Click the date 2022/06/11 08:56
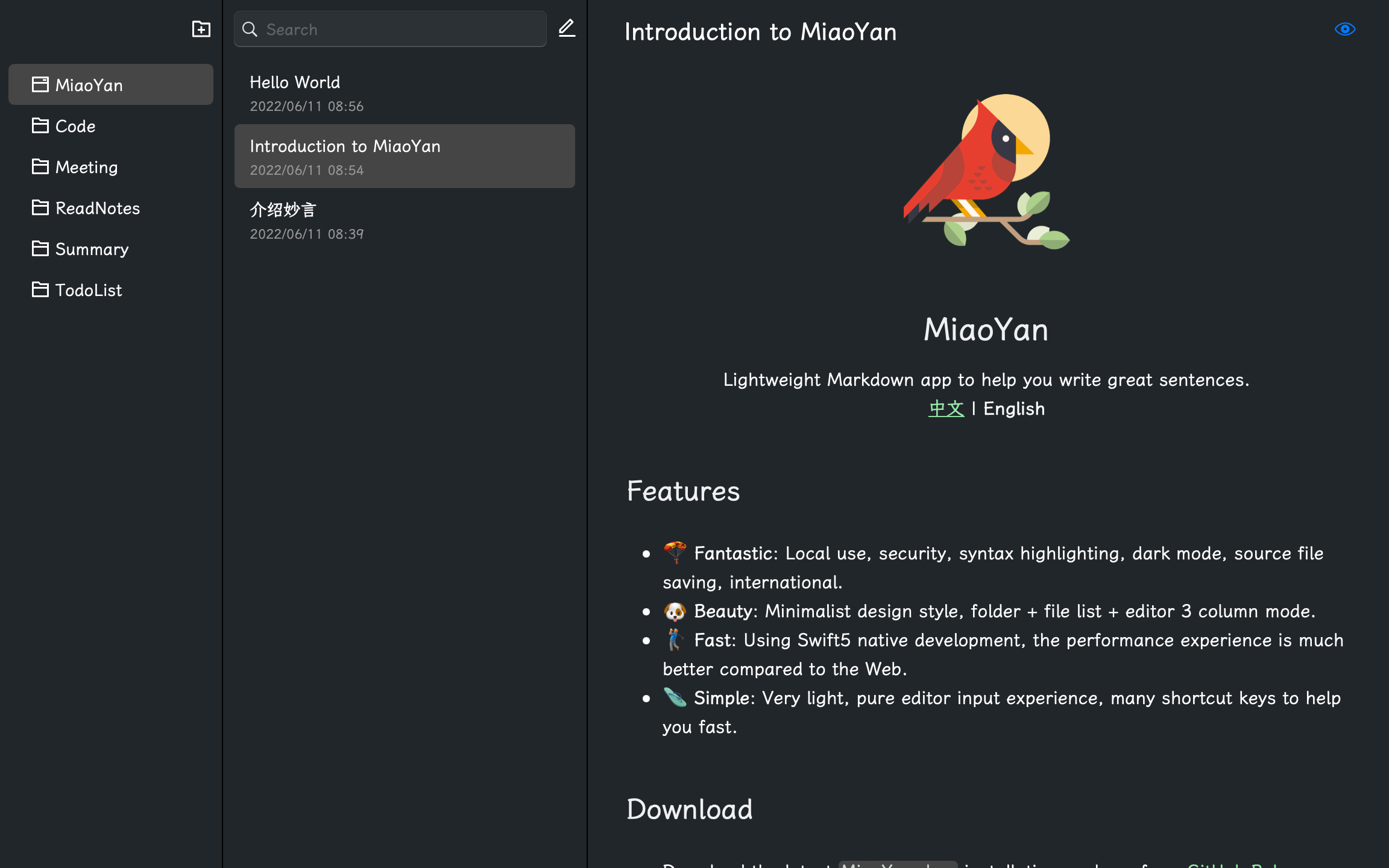Viewport: 1389px width, 868px height. point(307,107)
